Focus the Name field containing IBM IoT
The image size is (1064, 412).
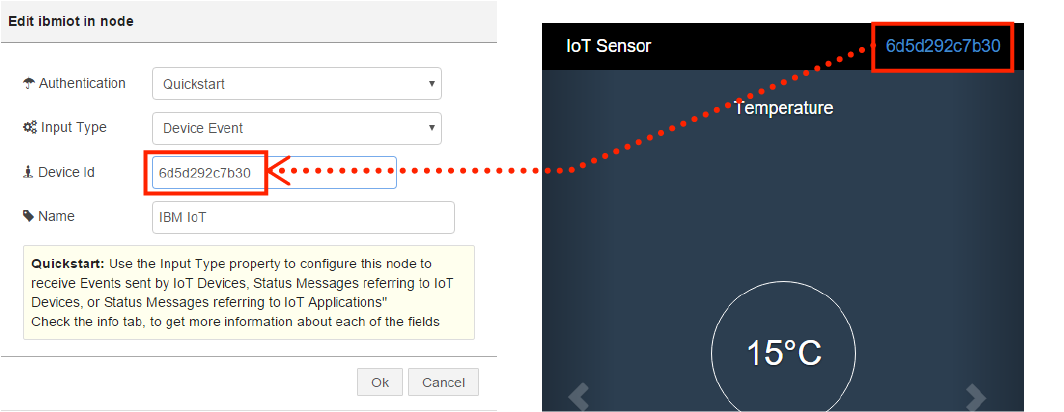coord(303,217)
